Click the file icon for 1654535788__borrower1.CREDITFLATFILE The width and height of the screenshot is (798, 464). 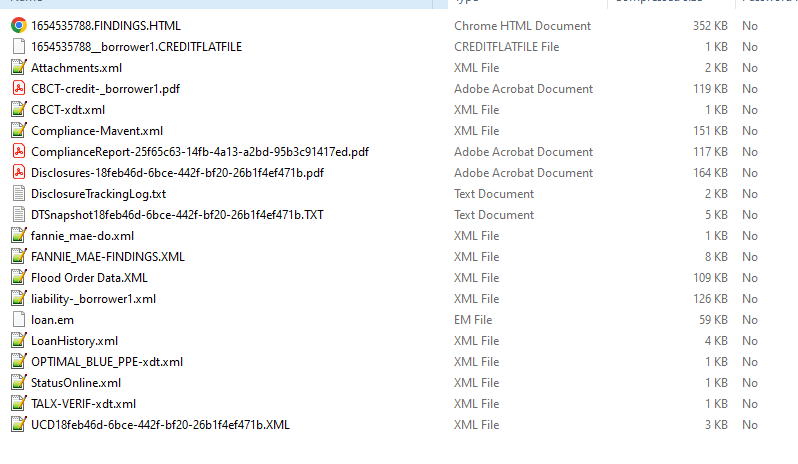(x=18, y=47)
